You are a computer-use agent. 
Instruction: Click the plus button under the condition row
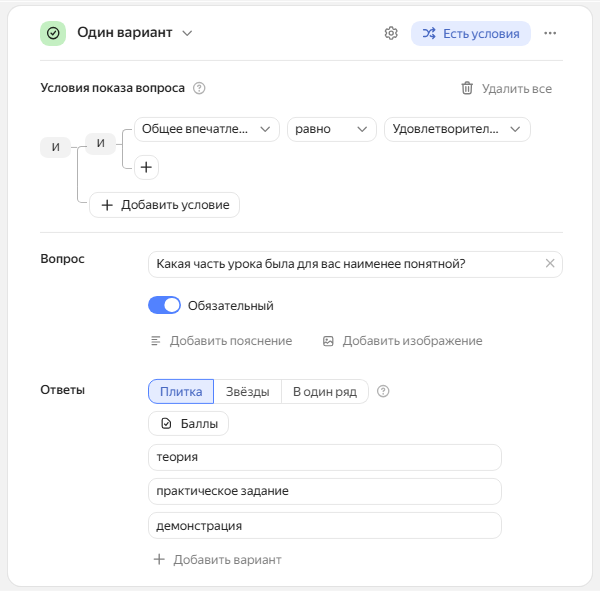click(146, 167)
